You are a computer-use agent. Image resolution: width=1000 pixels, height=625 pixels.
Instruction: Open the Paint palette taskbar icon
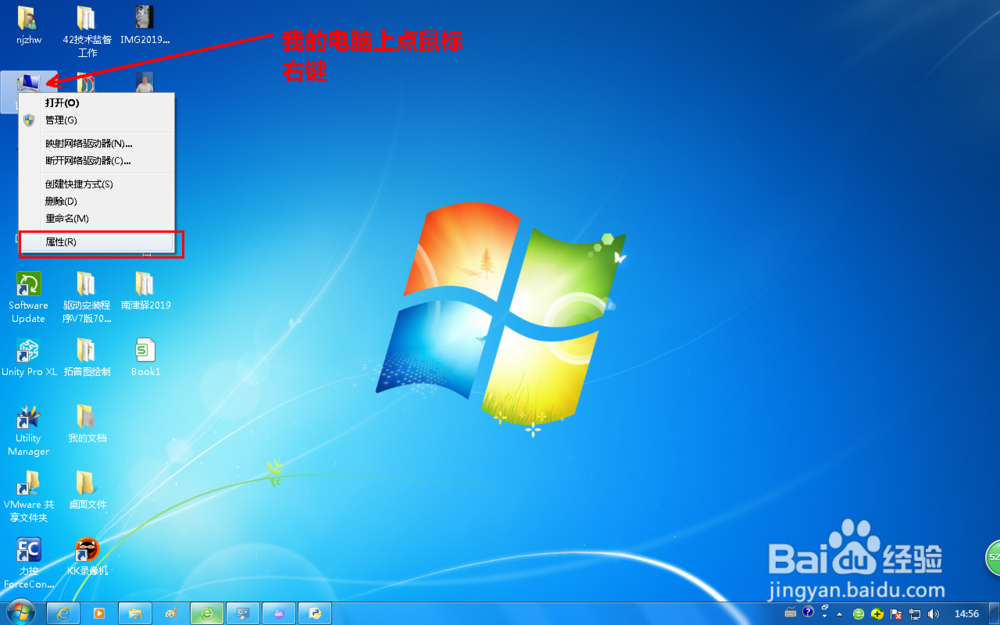point(171,614)
